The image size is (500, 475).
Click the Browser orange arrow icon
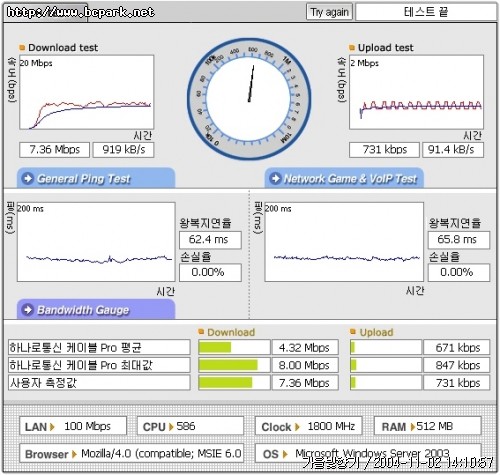(75, 454)
